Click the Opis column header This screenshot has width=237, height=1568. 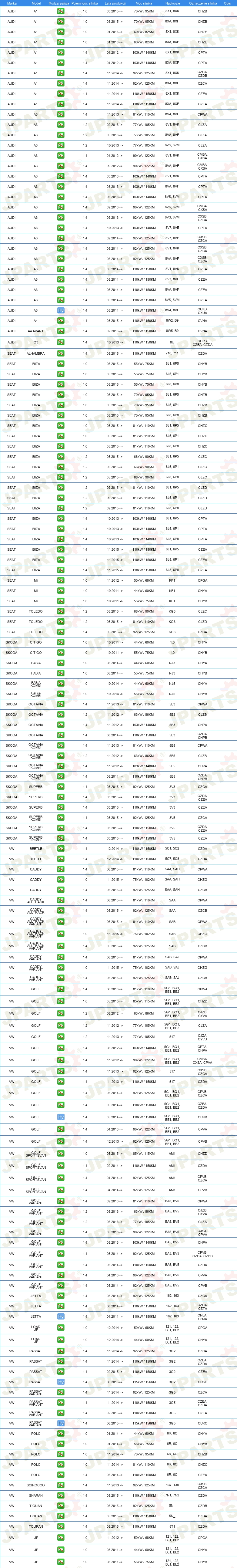click(227, 3)
